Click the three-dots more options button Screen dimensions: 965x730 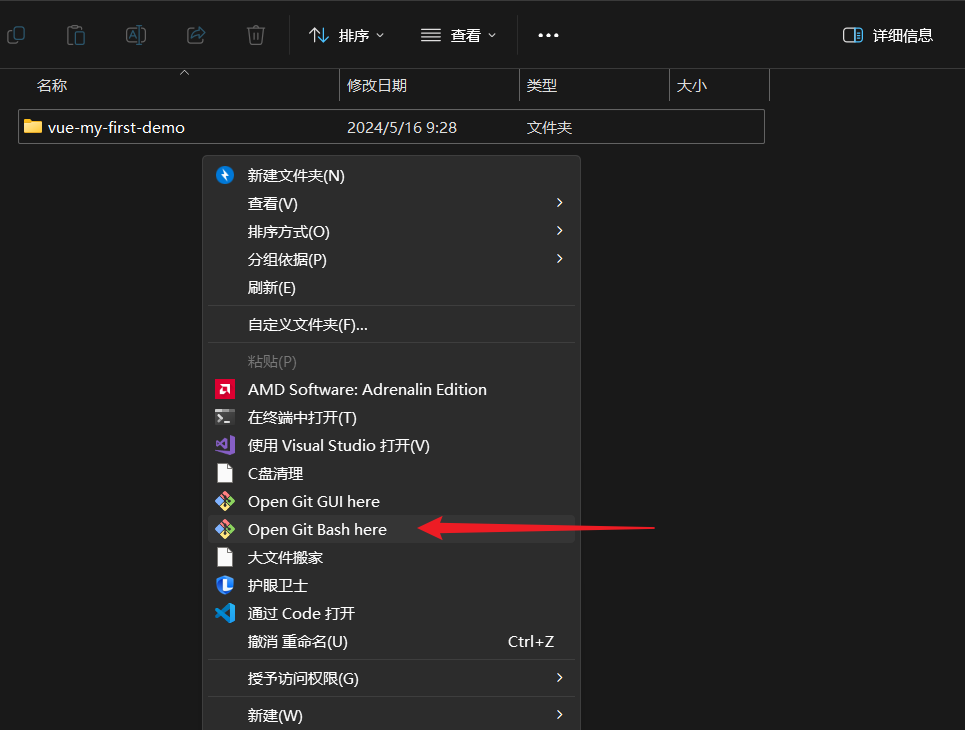tap(548, 35)
